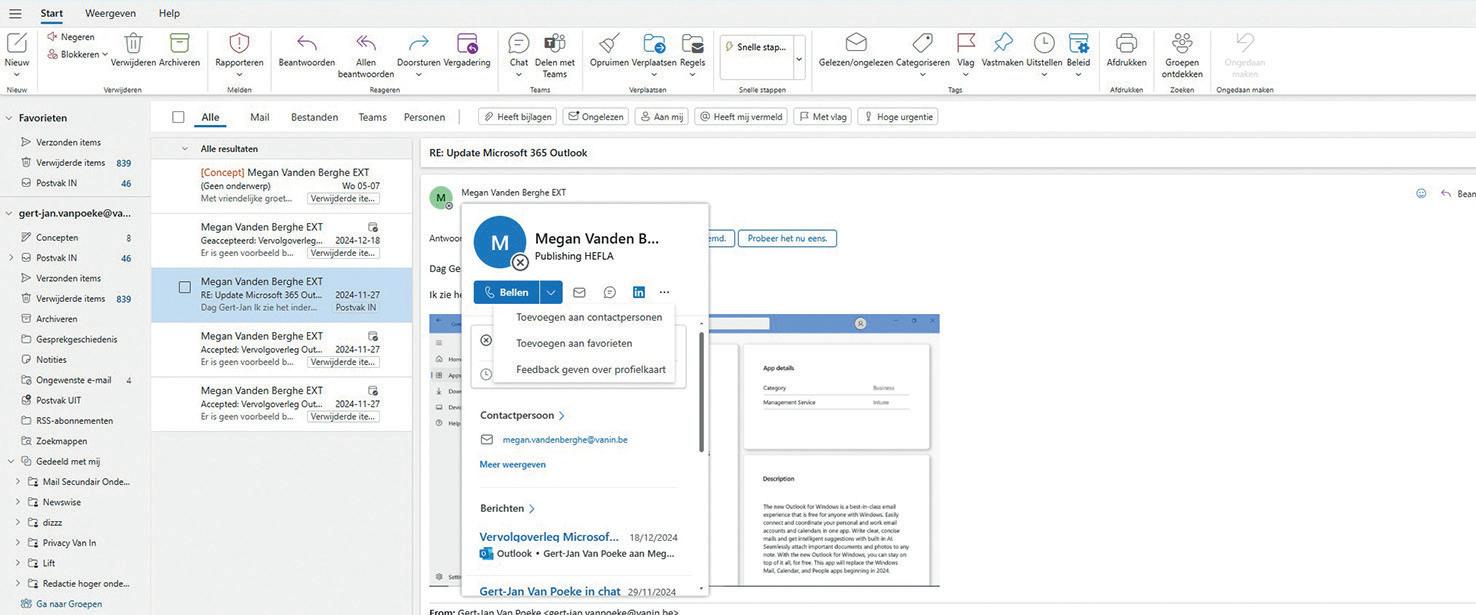Screen dimensions: 1476x615
Task: Choose Toevoegen aan contactpersonen
Action: pyautogui.click(x=588, y=317)
